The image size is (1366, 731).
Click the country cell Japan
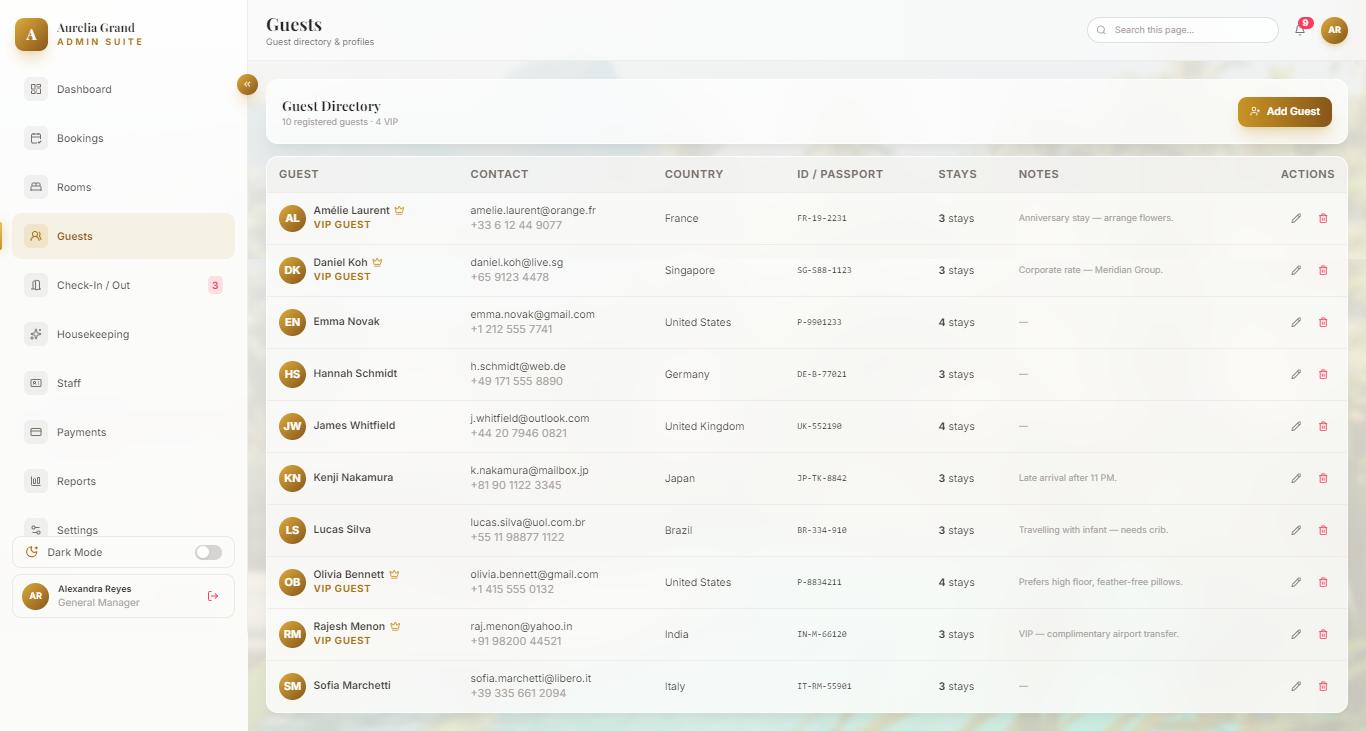(x=680, y=478)
